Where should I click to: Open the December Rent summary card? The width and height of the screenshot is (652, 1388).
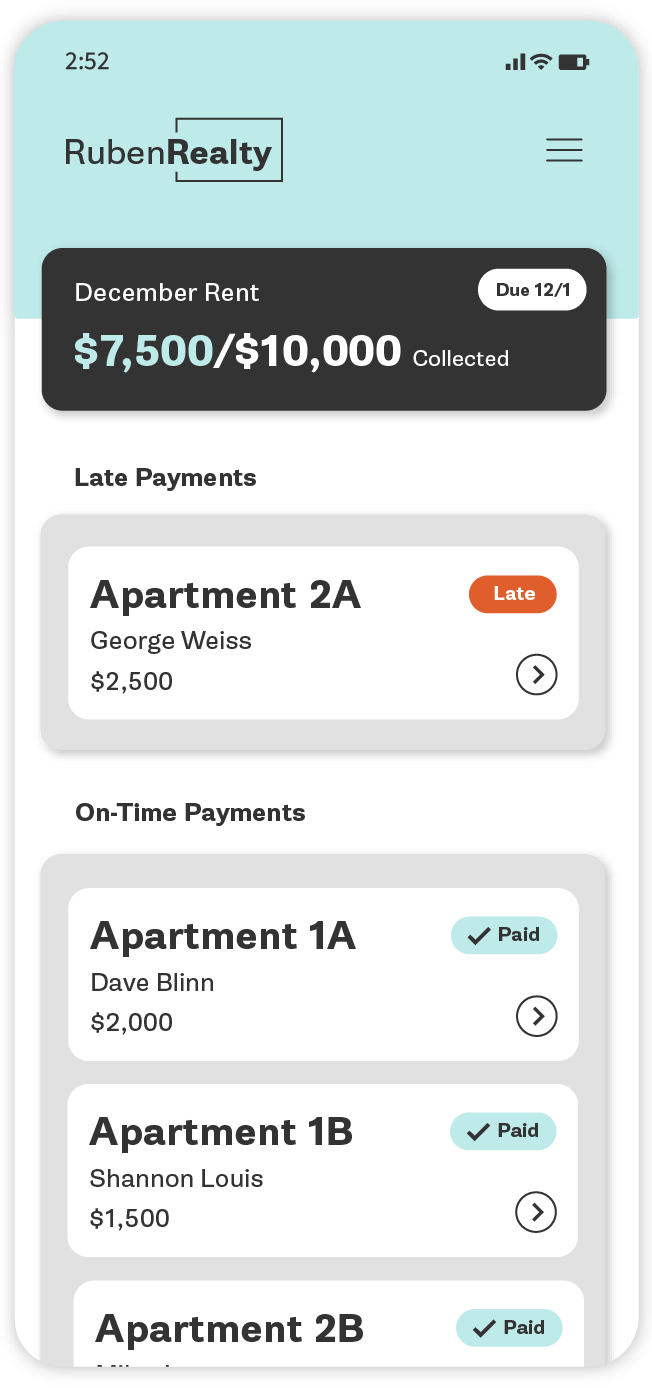click(x=324, y=329)
